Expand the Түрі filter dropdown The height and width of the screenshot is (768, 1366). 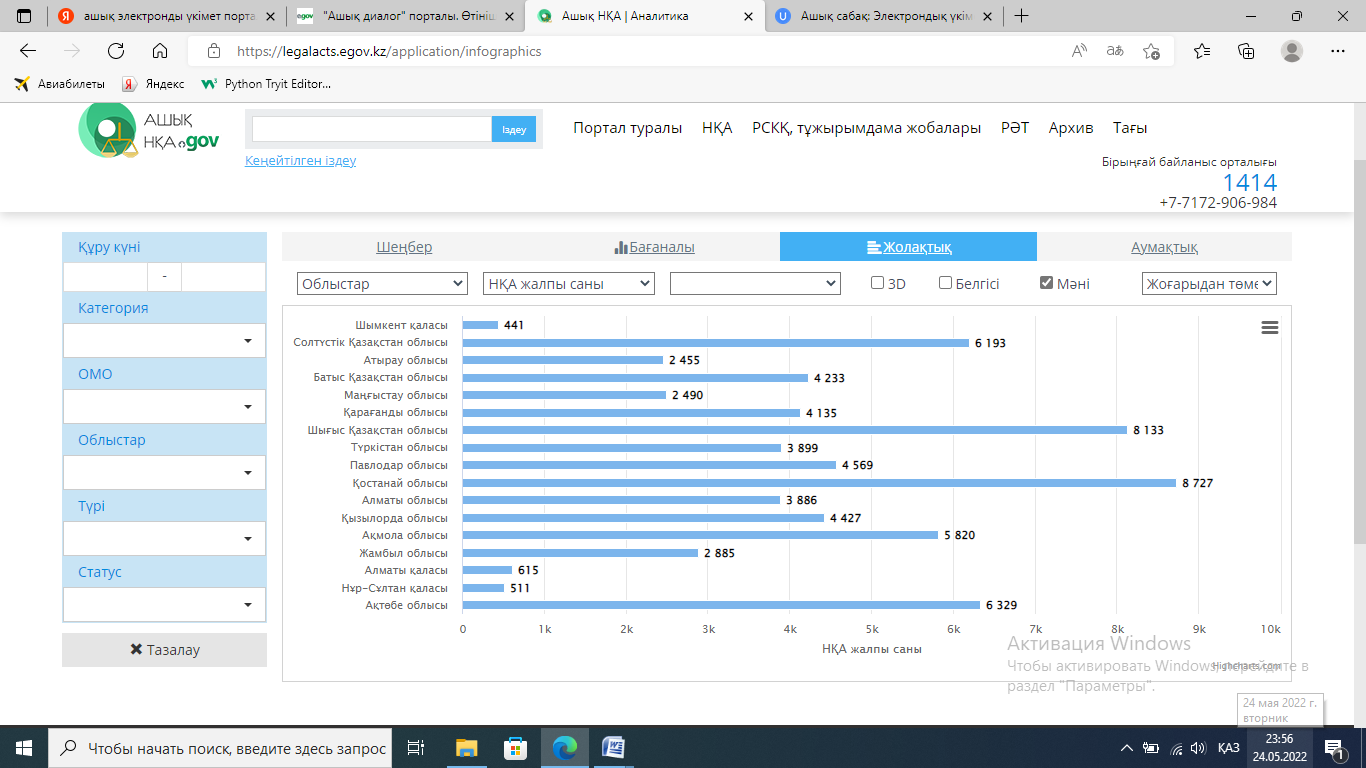pyautogui.click(x=164, y=539)
